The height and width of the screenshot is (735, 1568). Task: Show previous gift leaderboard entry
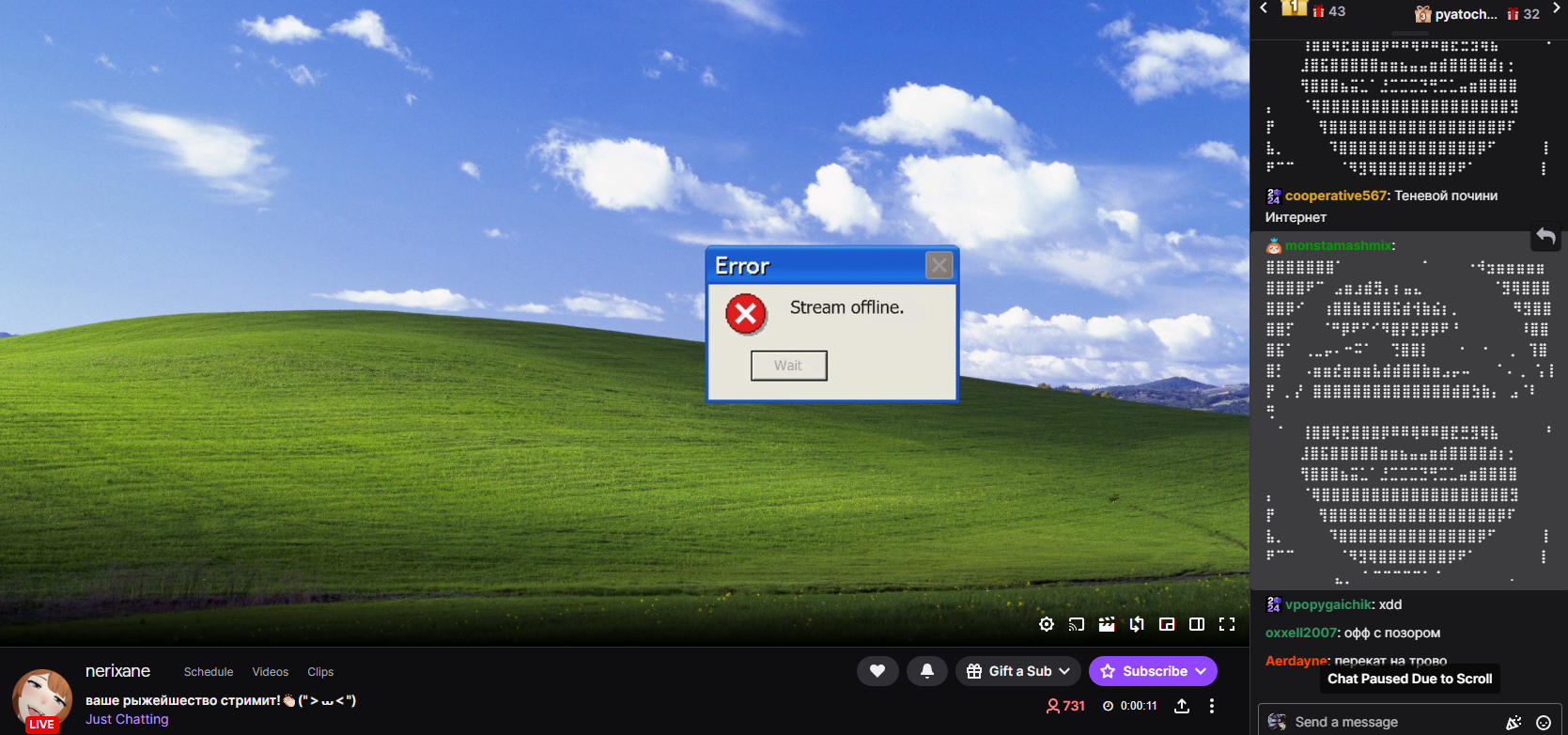click(1264, 8)
